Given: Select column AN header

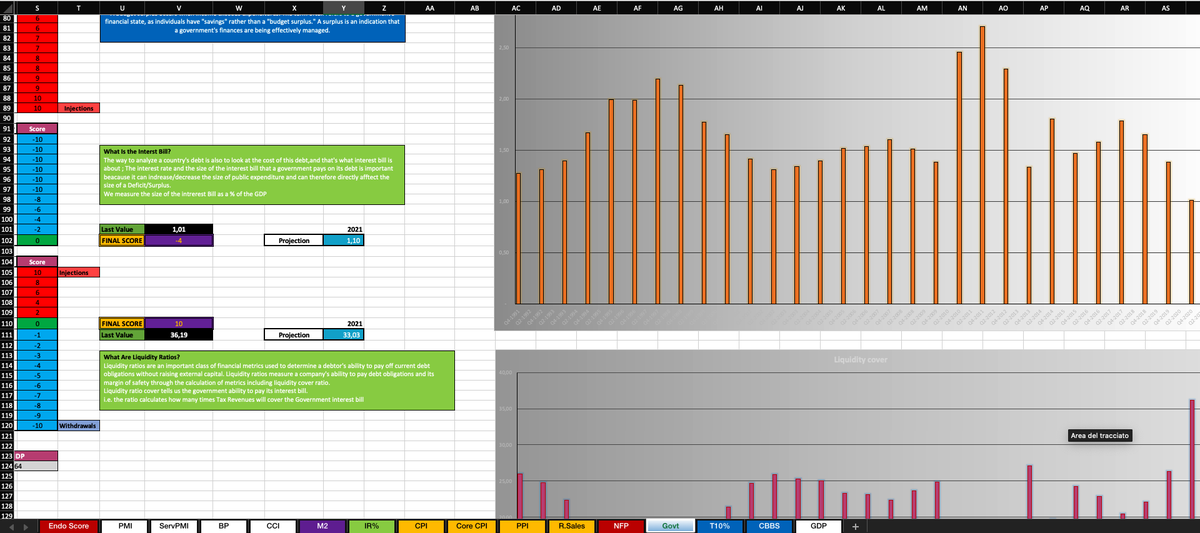Looking at the screenshot, I should point(962,7).
